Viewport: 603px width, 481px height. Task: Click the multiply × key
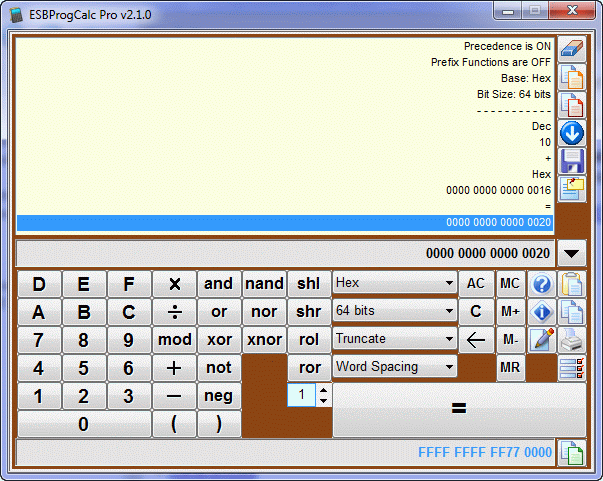point(174,284)
